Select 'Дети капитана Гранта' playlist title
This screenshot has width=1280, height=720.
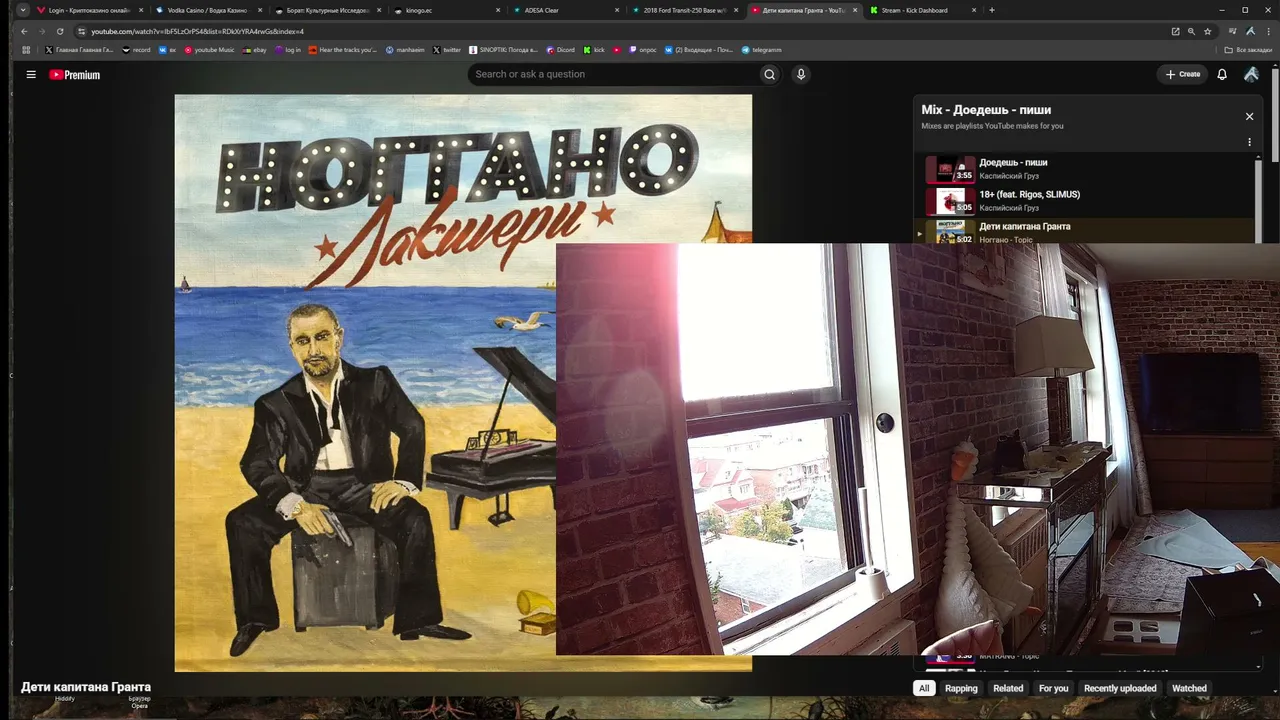click(1024, 226)
